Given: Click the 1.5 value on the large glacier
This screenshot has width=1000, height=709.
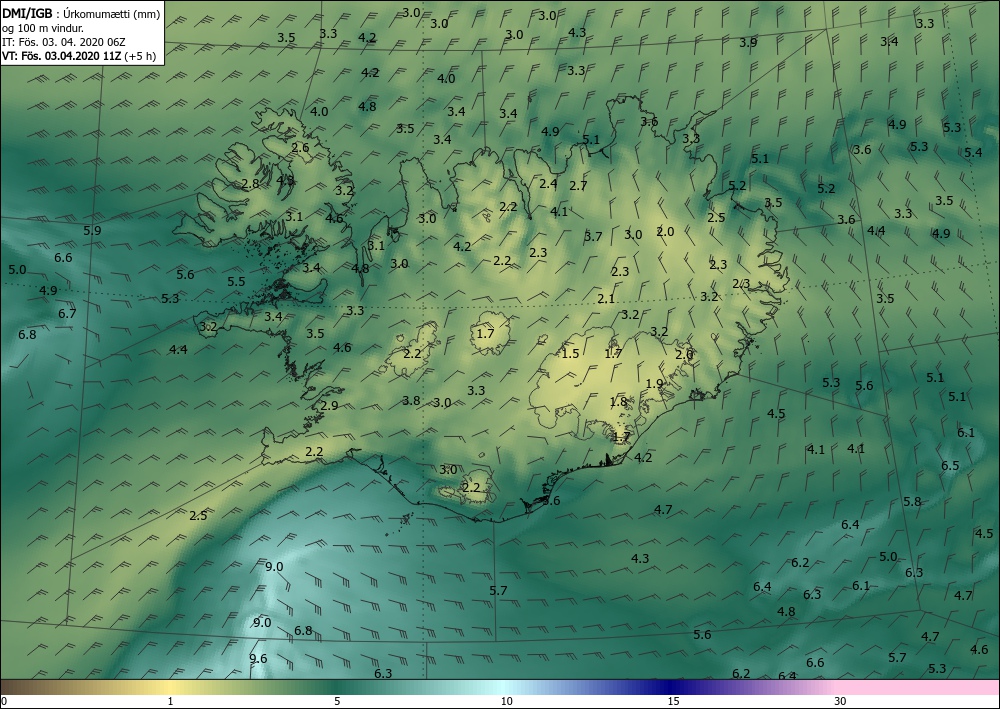Looking at the screenshot, I should pyautogui.click(x=570, y=353).
